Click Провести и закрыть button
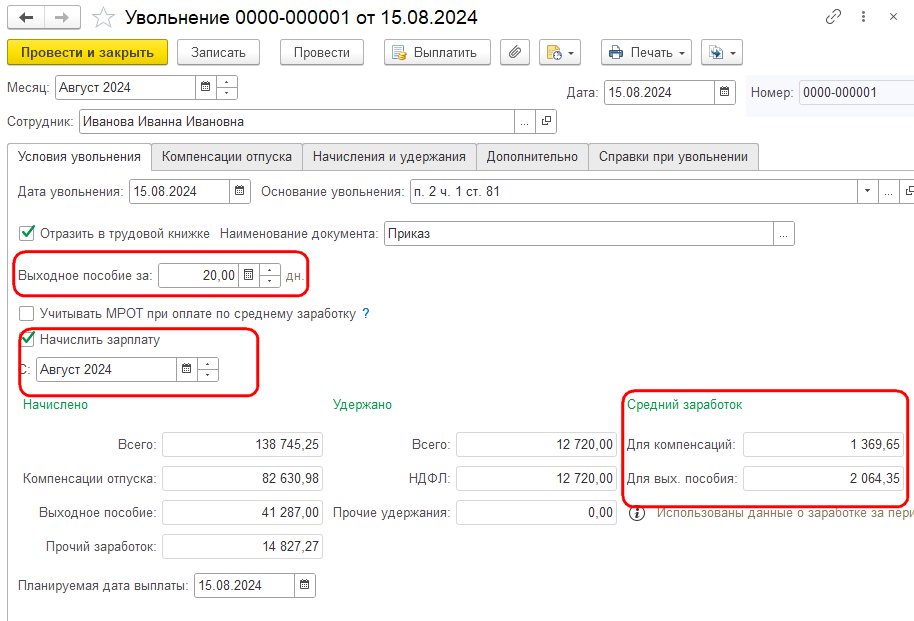 pos(87,52)
